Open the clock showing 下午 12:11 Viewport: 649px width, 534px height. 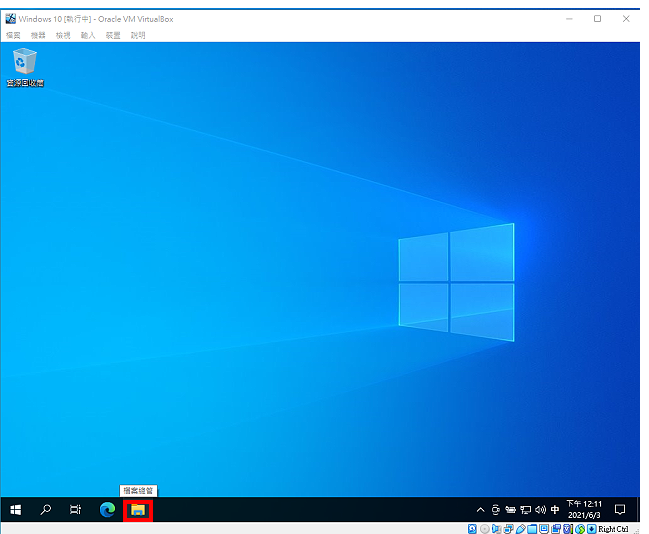tap(584, 509)
